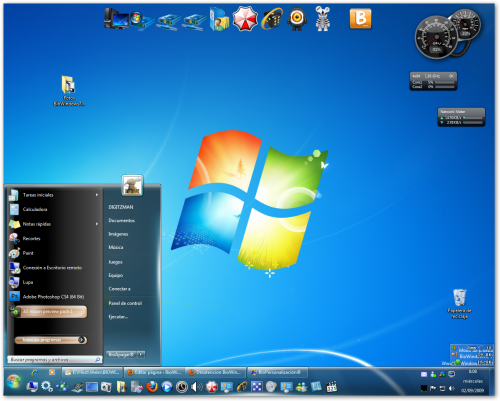
Task: Expand Todos los programas list
Action: [x=51, y=340]
